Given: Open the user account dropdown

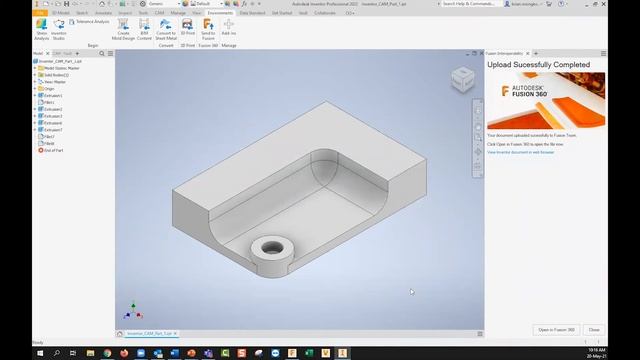Looking at the screenshot, I should [524, 4].
